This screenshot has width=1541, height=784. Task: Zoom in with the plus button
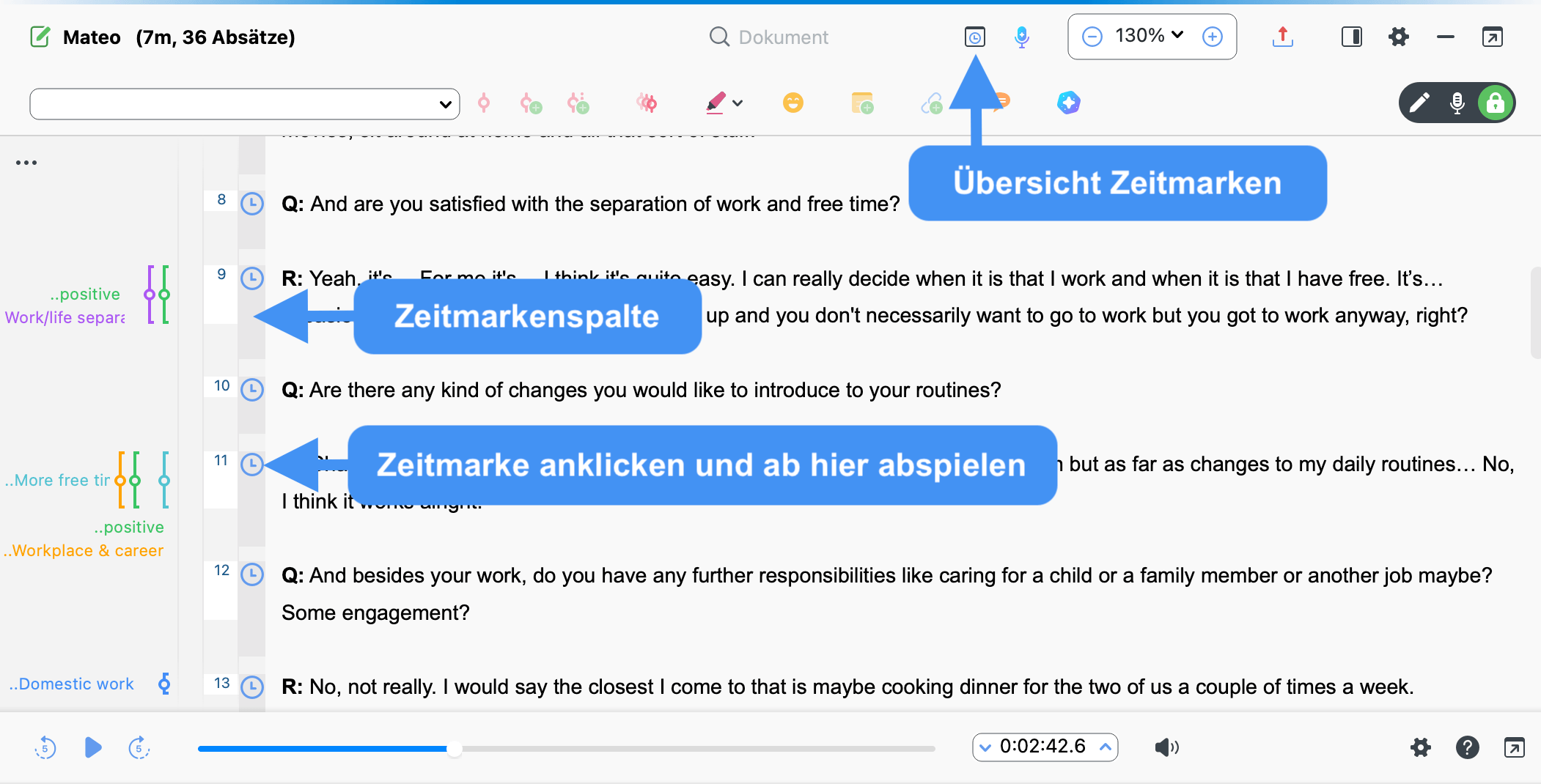1213,37
